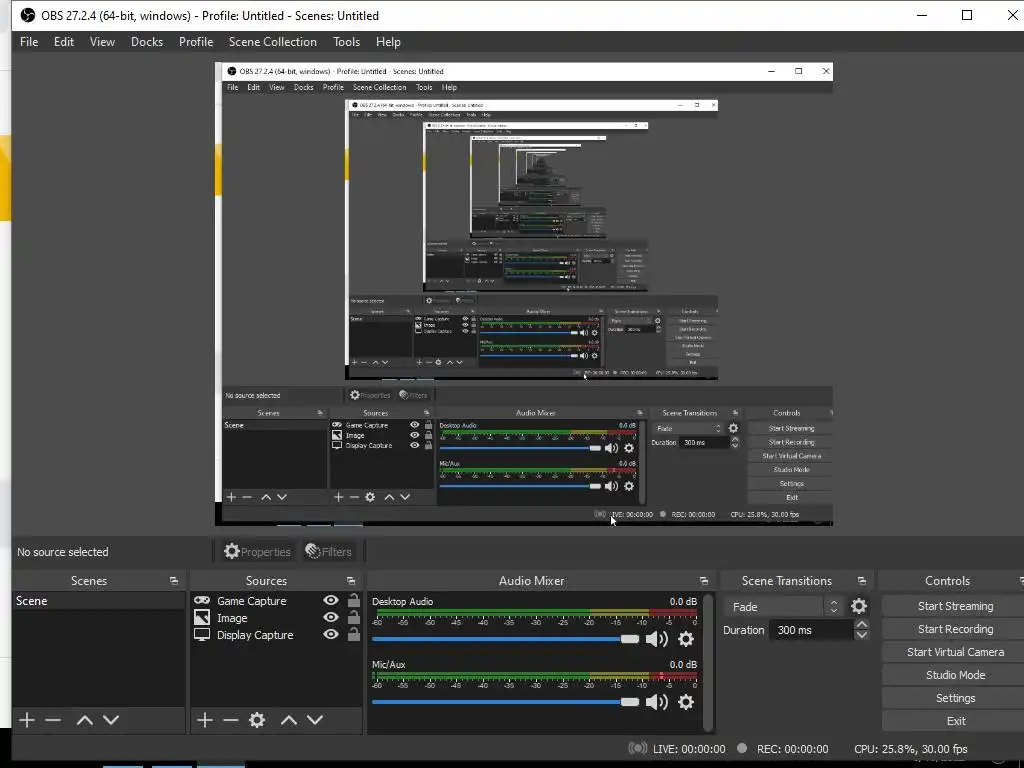Click Start Virtual Camera
This screenshot has height=768, width=1024.
tap(955, 652)
